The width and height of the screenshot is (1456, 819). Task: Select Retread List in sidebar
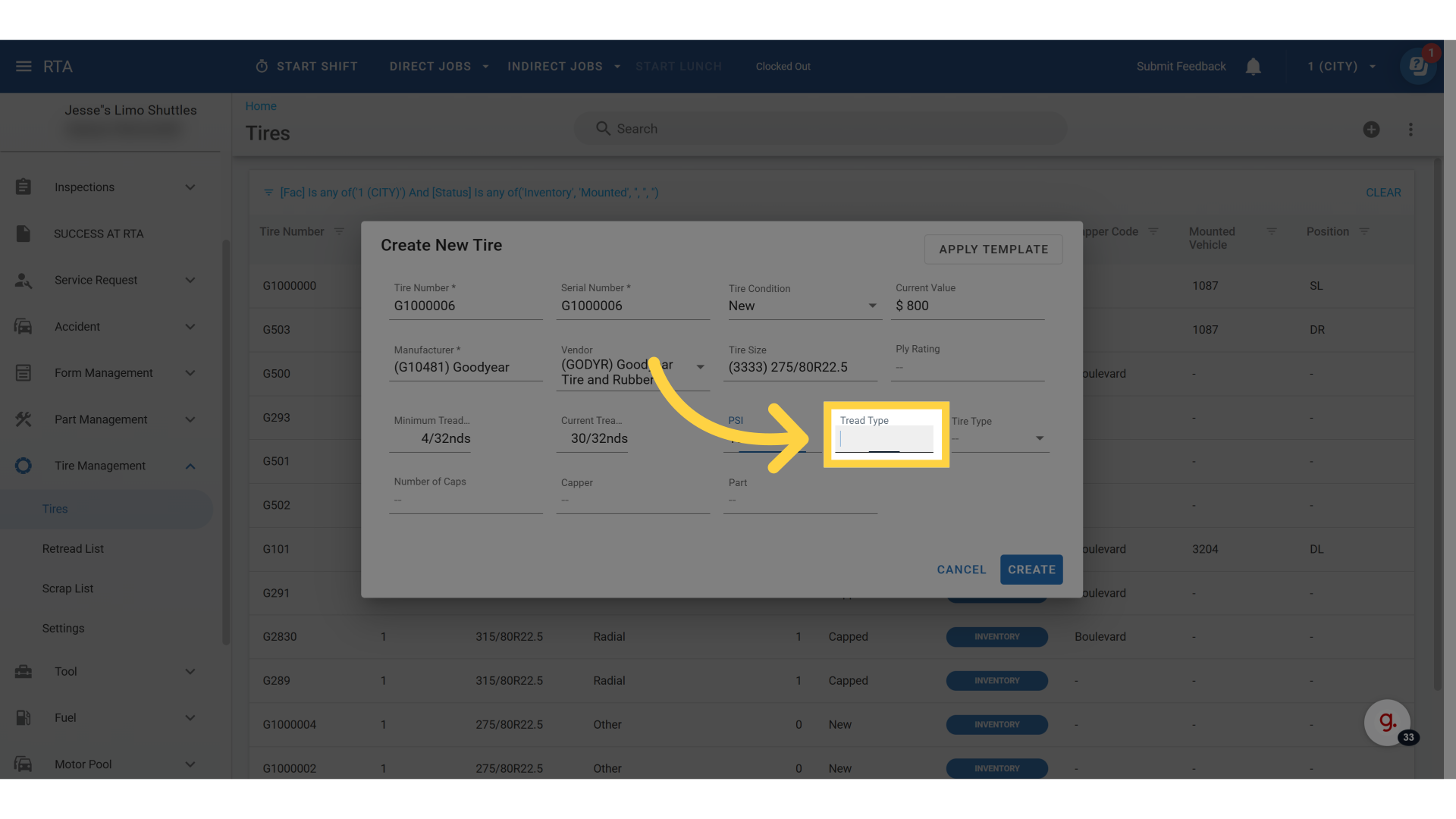tap(73, 549)
